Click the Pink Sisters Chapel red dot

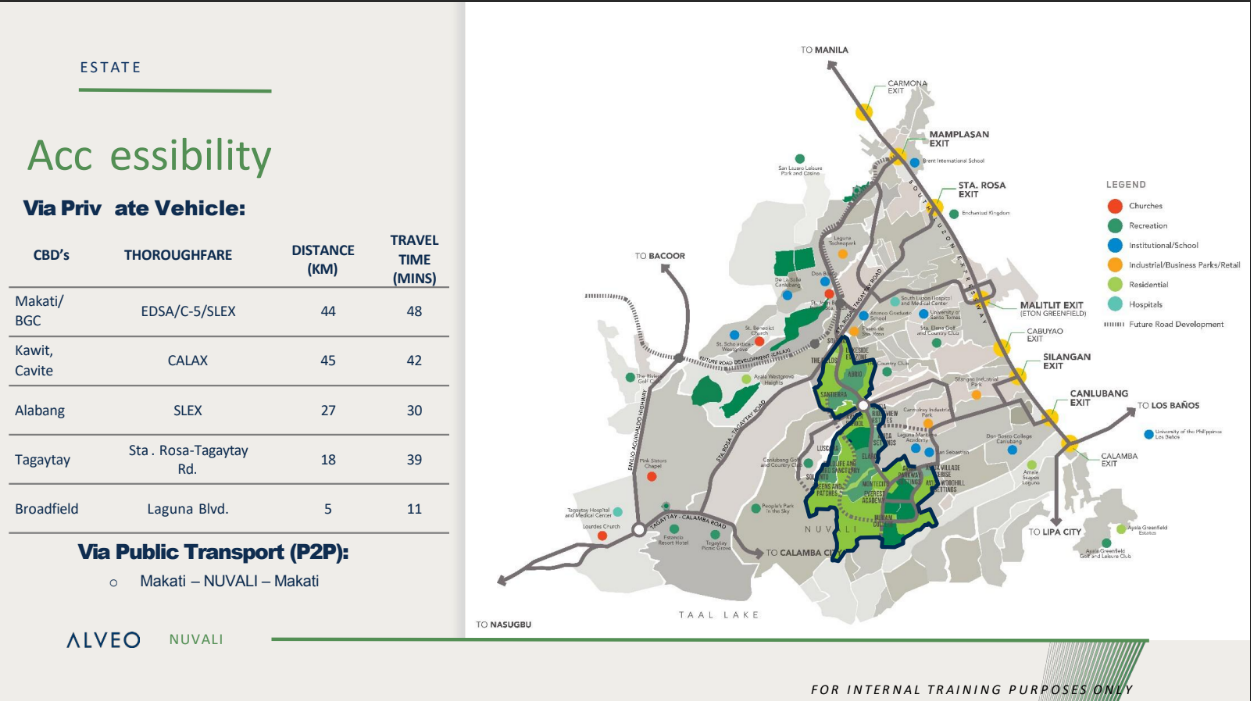click(x=652, y=476)
